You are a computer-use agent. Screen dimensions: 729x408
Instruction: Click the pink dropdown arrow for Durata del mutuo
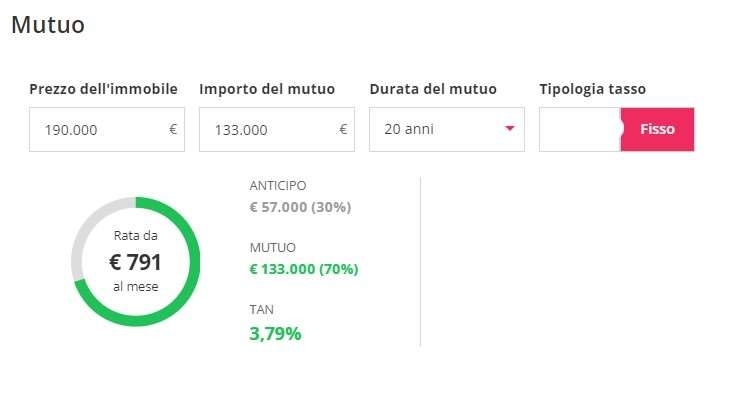[510, 129]
